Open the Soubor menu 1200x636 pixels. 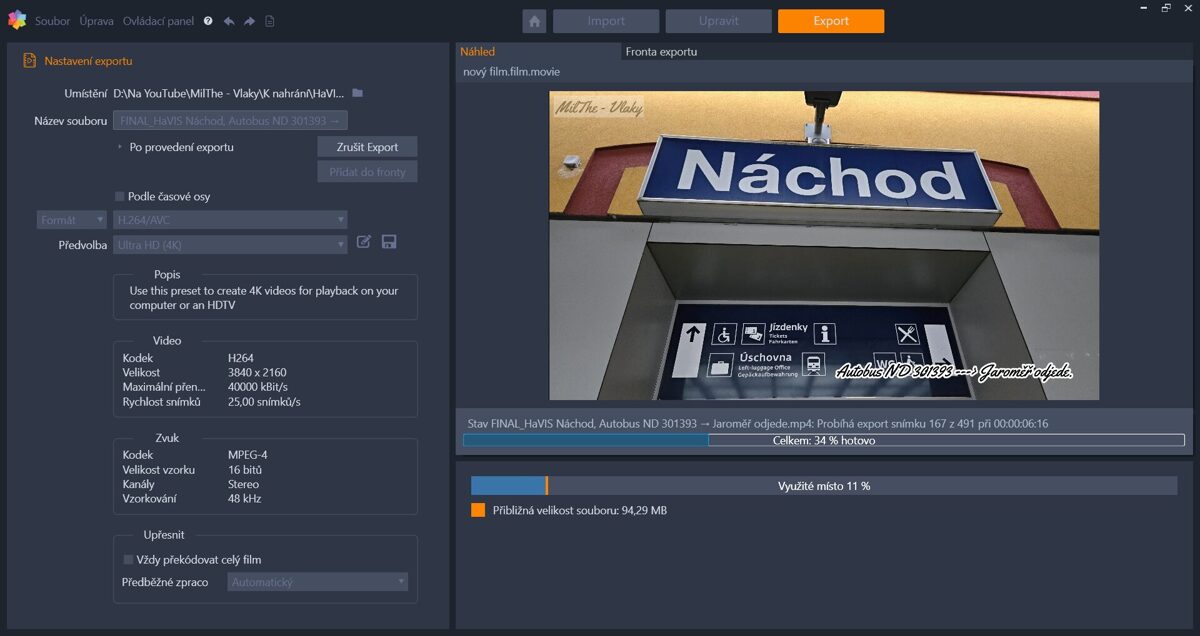click(52, 20)
